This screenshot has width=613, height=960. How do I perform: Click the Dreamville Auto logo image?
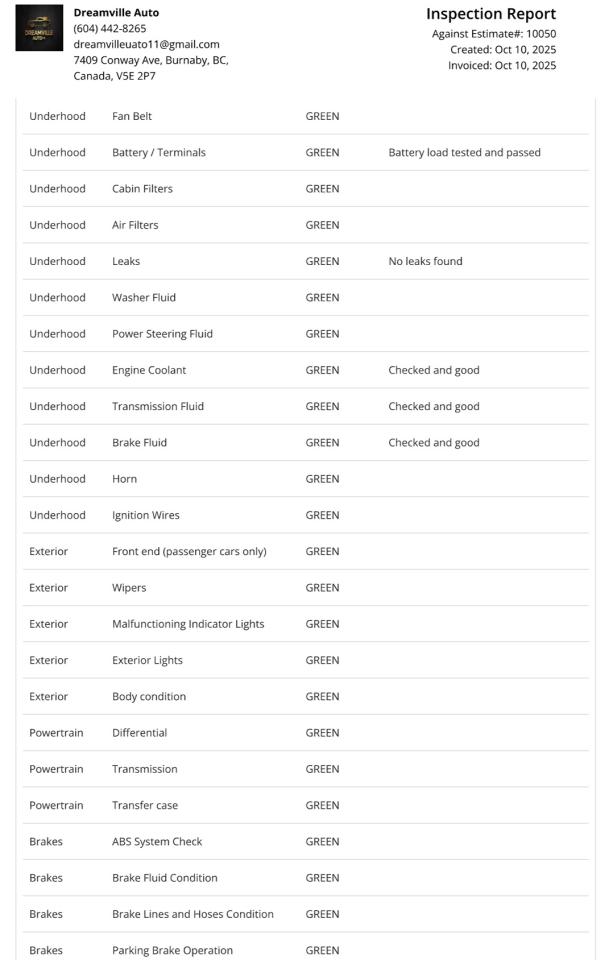pos(39,28)
